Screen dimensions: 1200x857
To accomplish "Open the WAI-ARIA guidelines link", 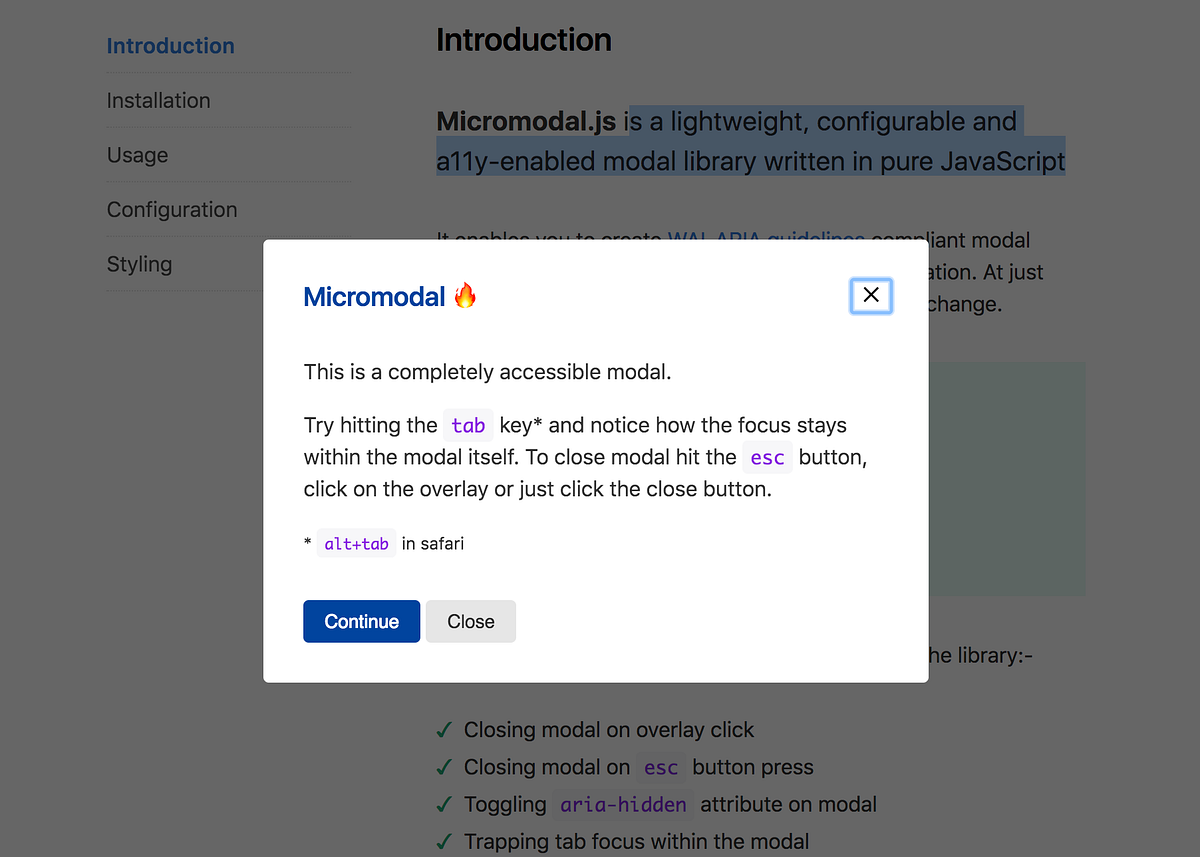I will tap(766, 240).
